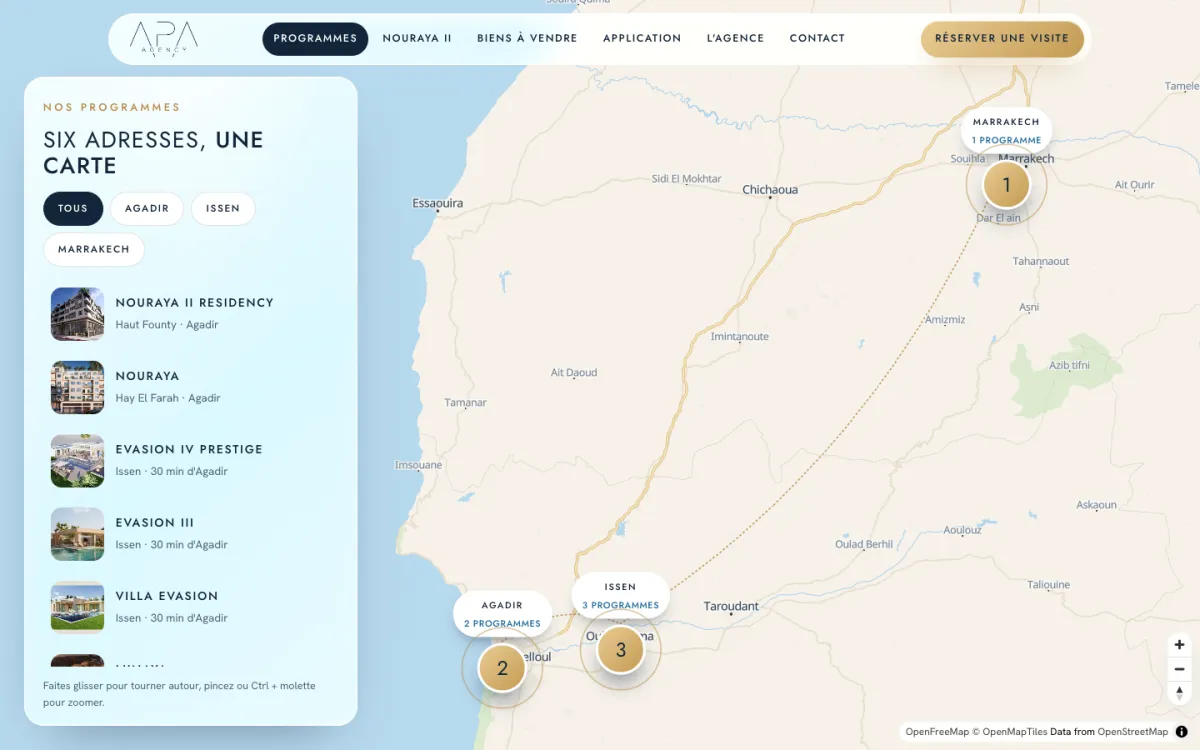Click the APA Agency logo
Viewport: 1200px width, 750px height.
pyautogui.click(x=164, y=39)
